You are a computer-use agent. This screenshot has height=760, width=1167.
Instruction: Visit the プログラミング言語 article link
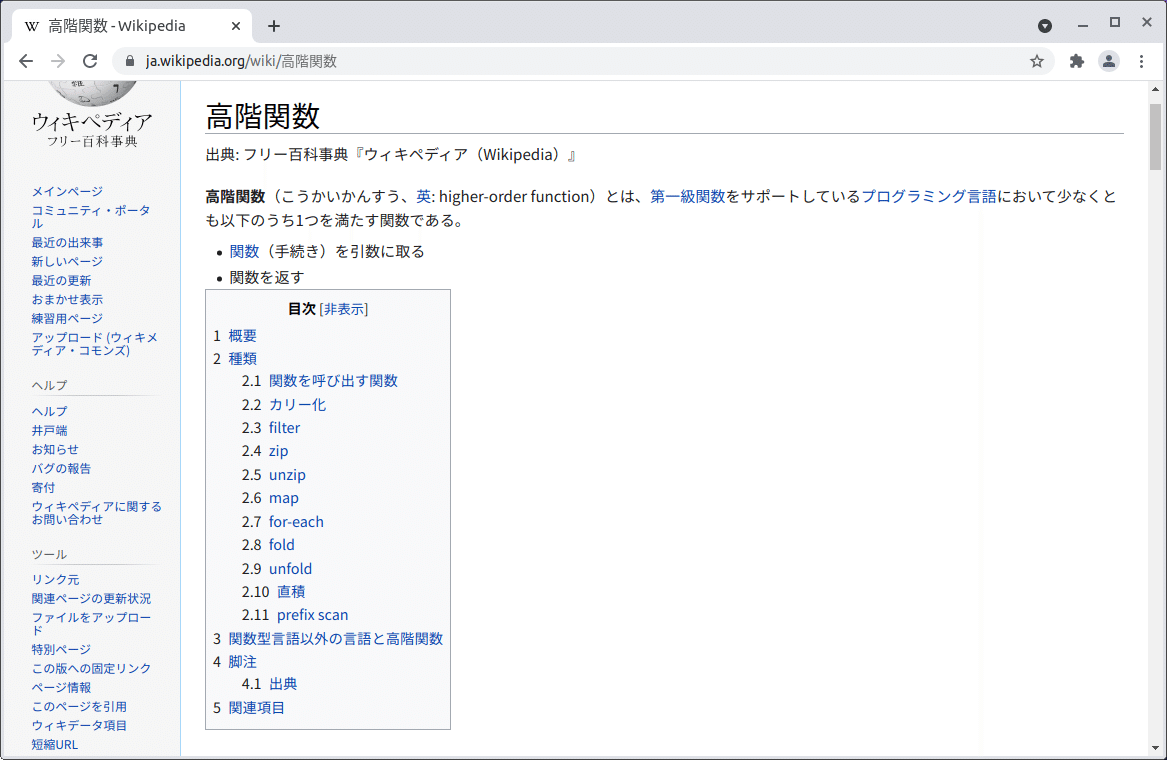pyautogui.click(x=930, y=197)
